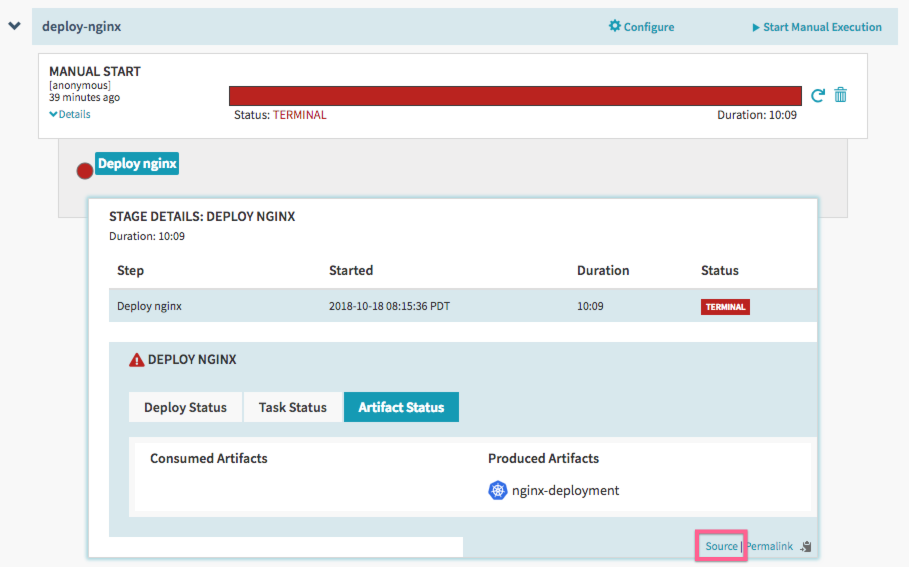The height and width of the screenshot is (567, 909).
Task: Select the Artifact Status tab
Action: pyautogui.click(x=401, y=407)
